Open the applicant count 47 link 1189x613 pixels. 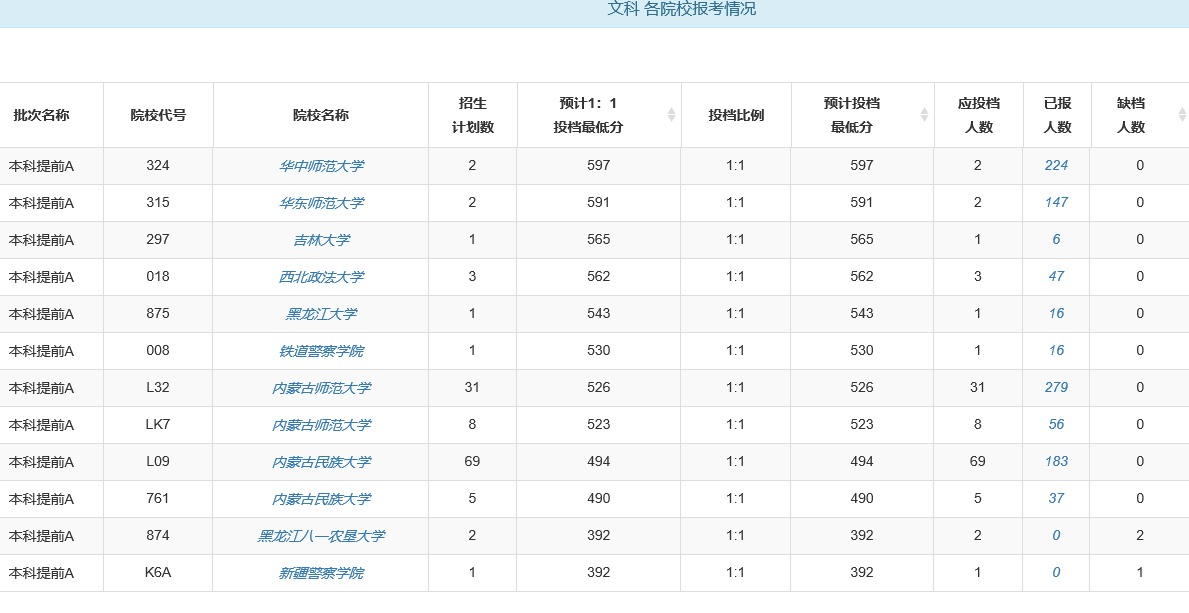click(1056, 277)
